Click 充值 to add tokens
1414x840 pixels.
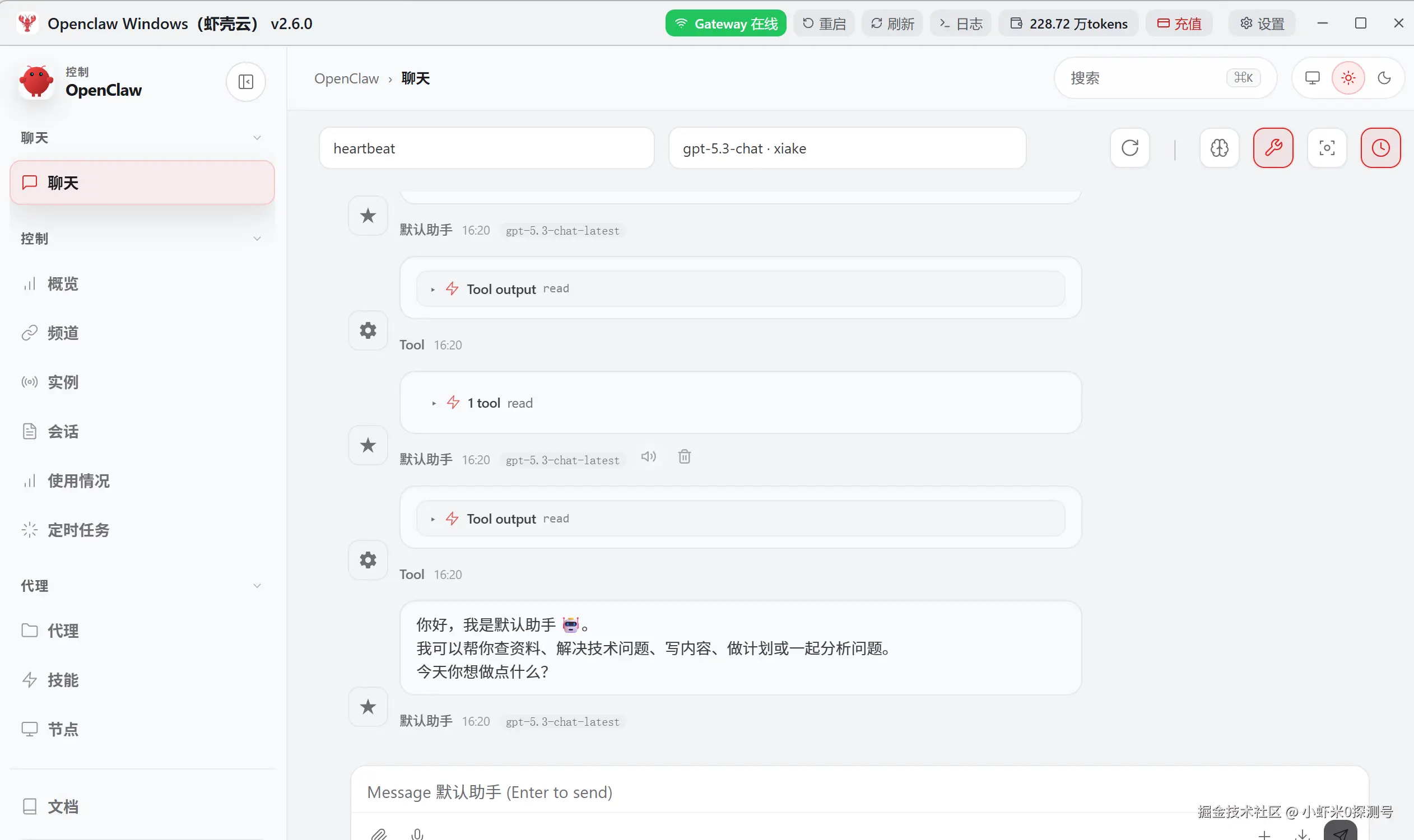1179,23
